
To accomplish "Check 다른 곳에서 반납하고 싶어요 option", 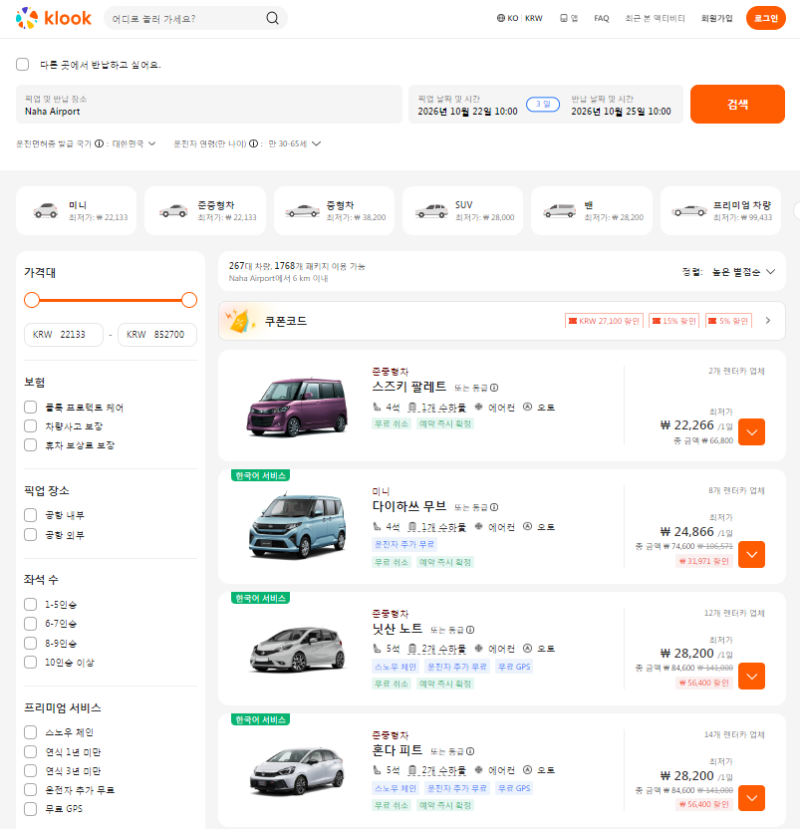I will click(23, 65).
